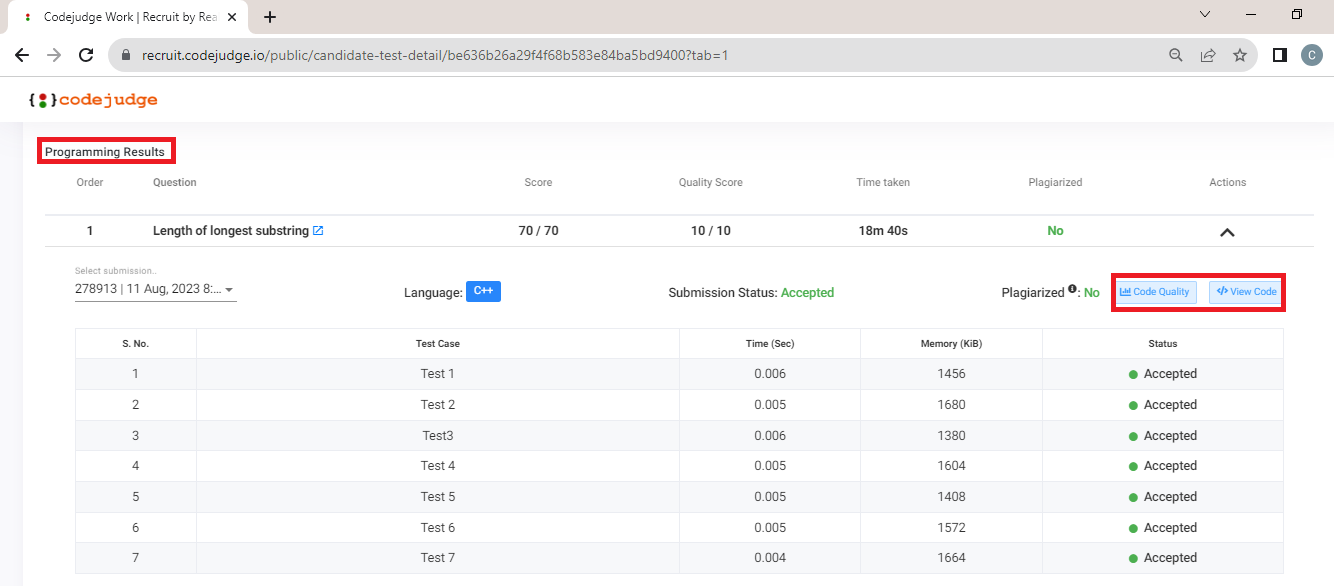The height and width of the screenshot is (586, 1334).
Task: Open a new browser tab with plus icon
Action: click(x=270, y=17)
